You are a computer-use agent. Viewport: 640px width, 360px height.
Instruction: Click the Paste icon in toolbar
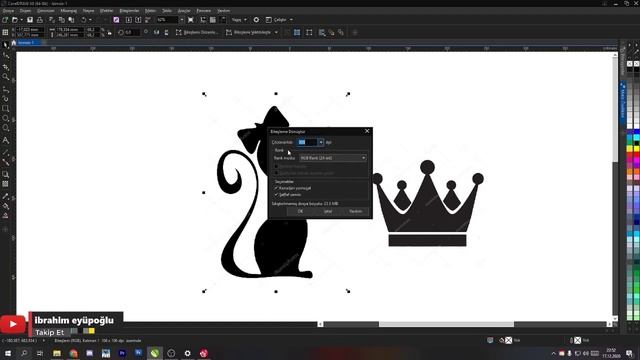(71, 20)
